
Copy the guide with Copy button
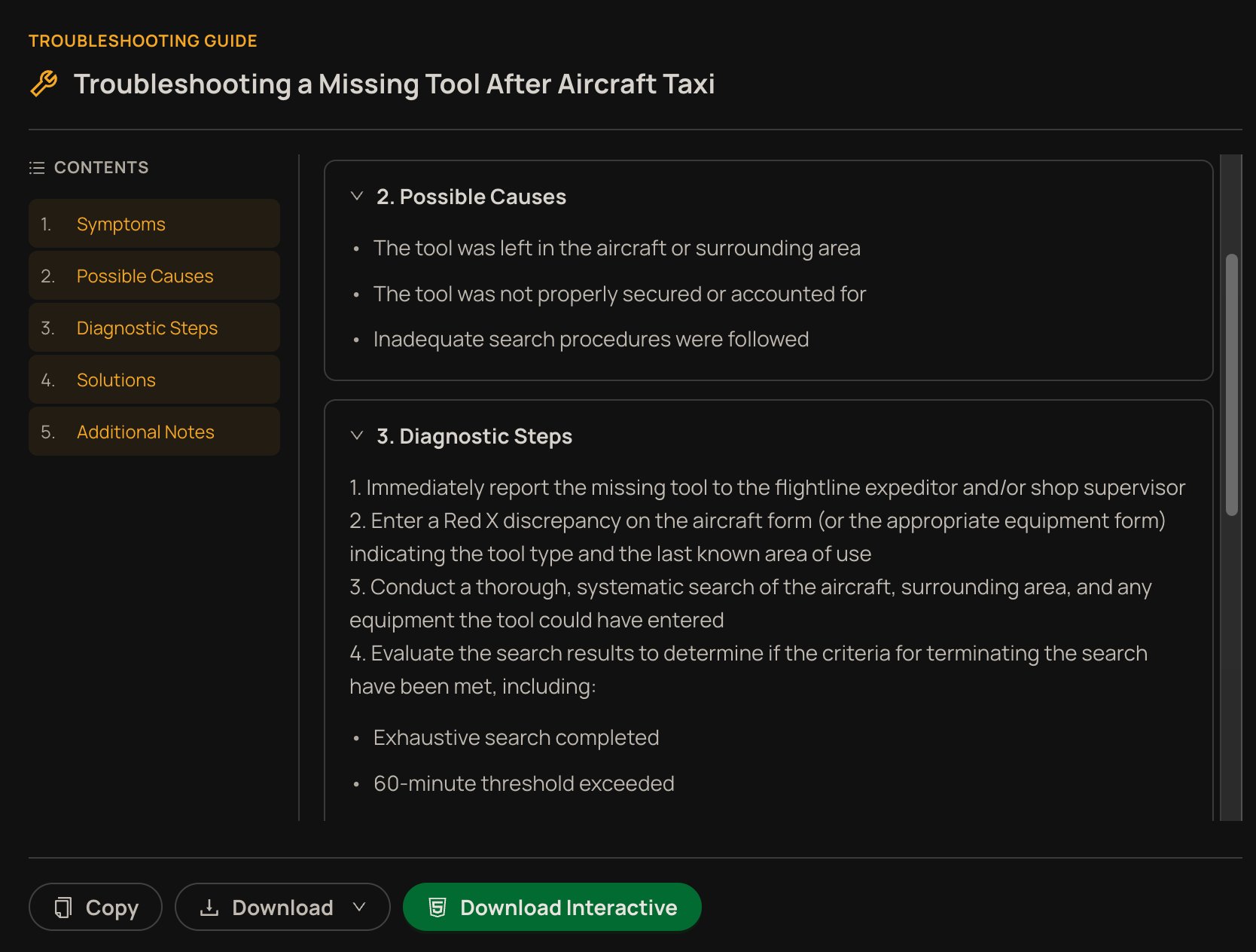(x=96, y=907)
